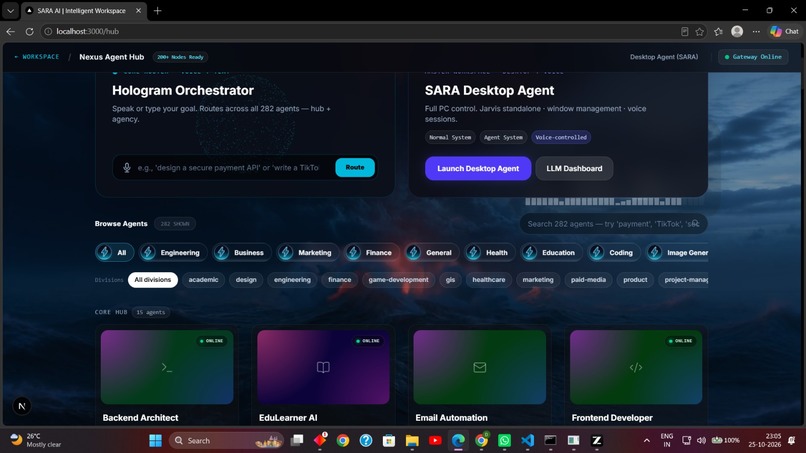Select the General category filter
The height and width of the screenshot is (453, 806).
click(431, 252)
